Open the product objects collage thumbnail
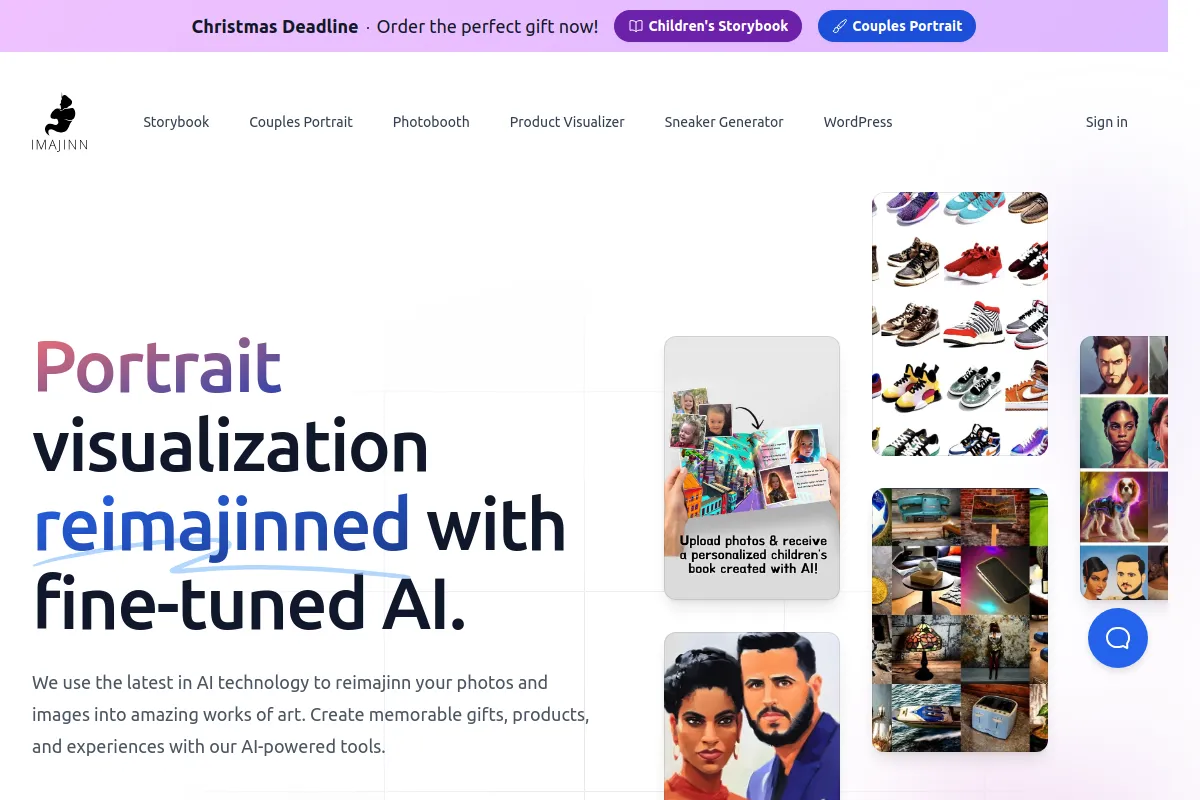 960,620
